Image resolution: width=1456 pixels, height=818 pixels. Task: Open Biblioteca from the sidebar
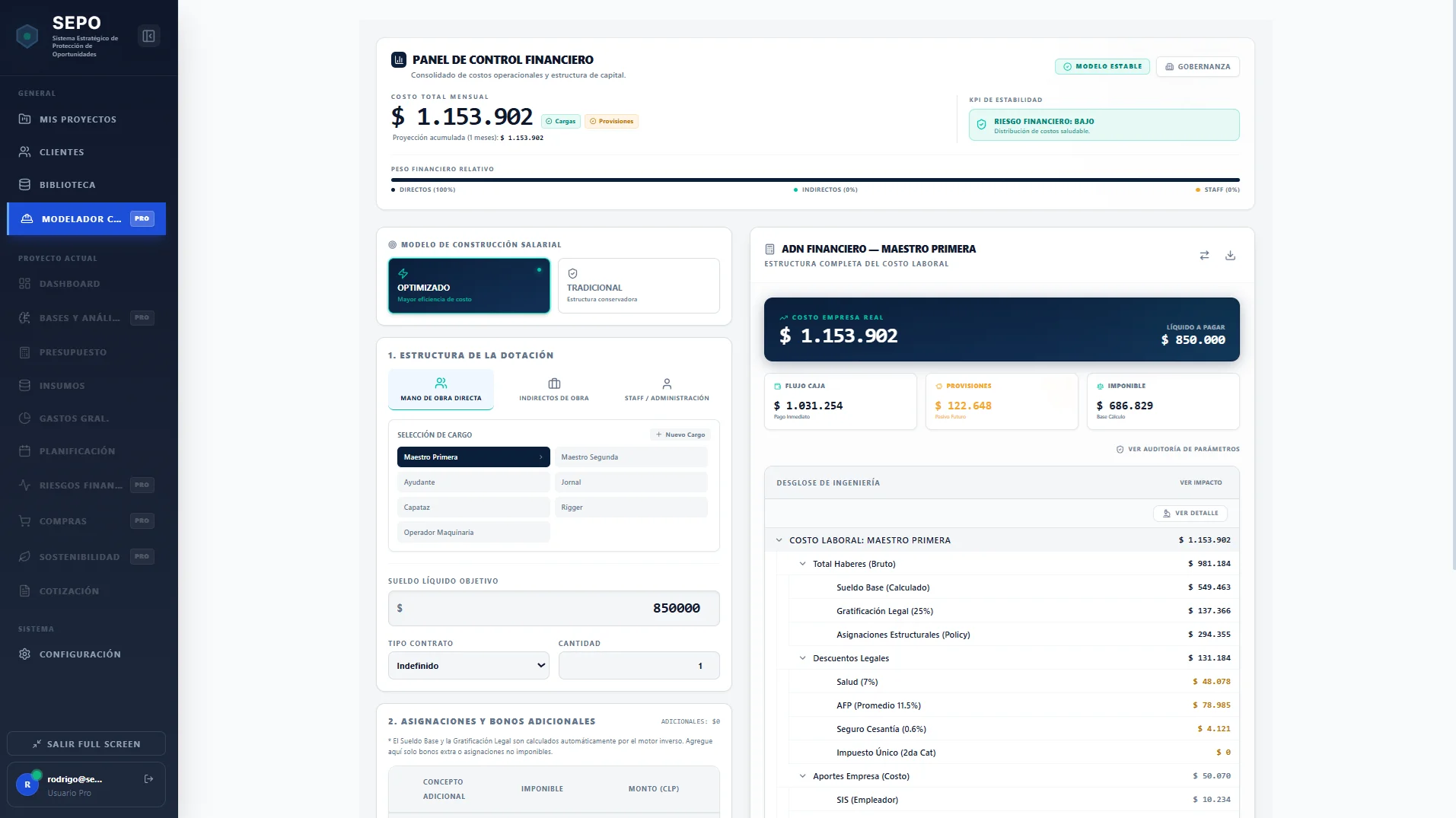tap(67, 185)
